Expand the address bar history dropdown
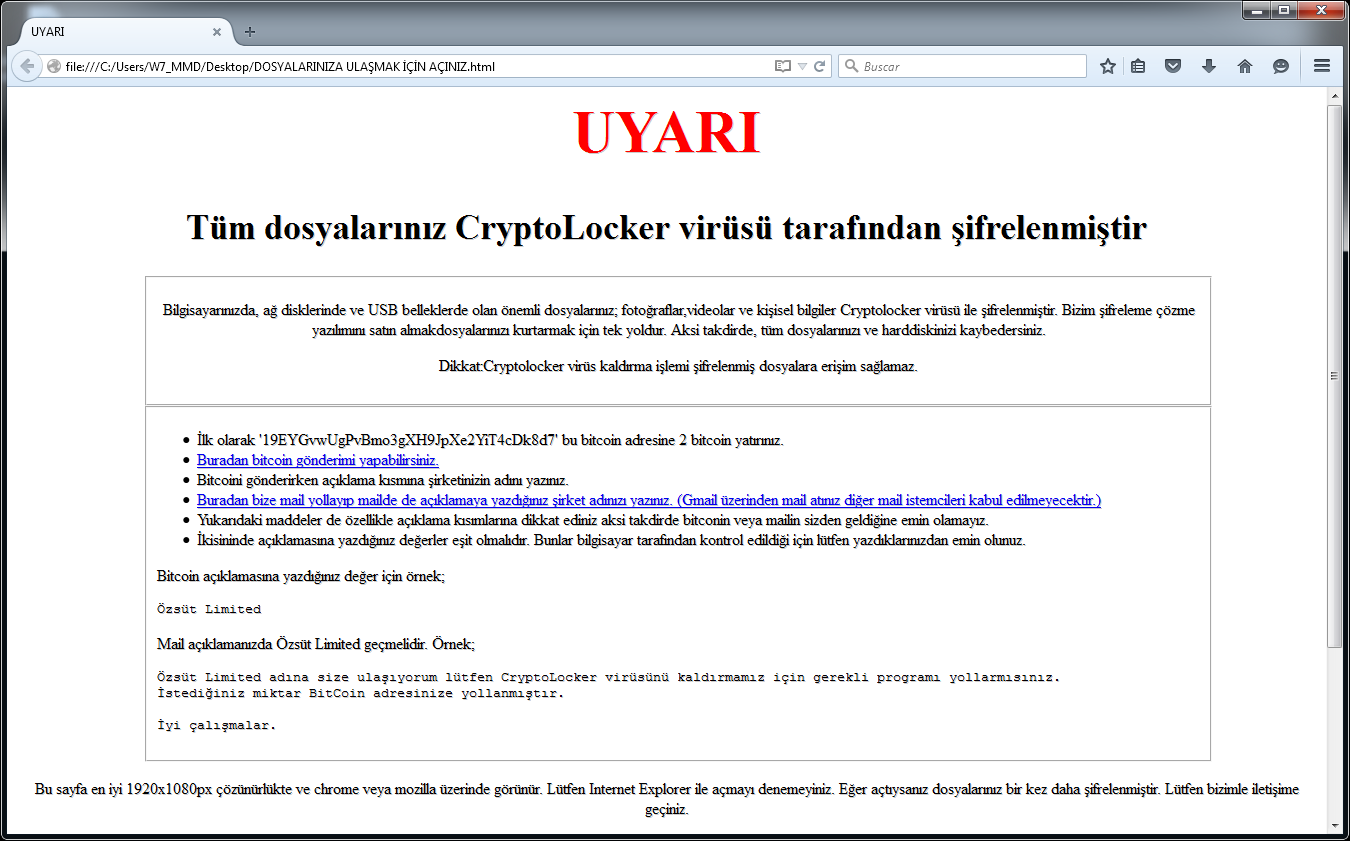This screenshot has height=841, width=1350. click(x=802, y=67)
